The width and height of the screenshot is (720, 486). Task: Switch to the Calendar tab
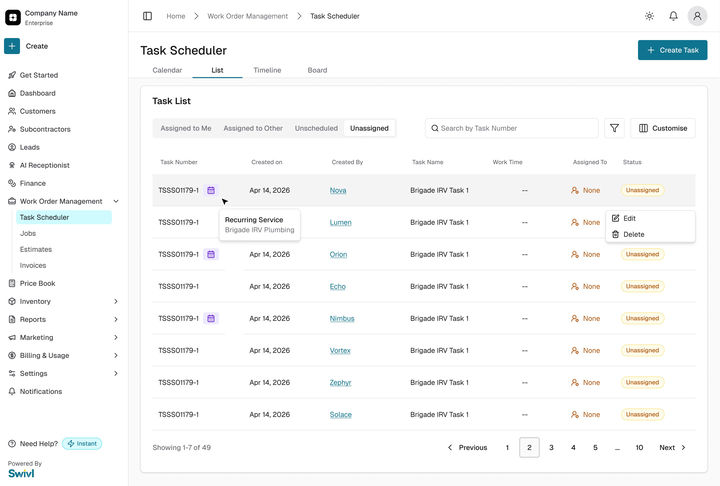[x=167, y=70]
